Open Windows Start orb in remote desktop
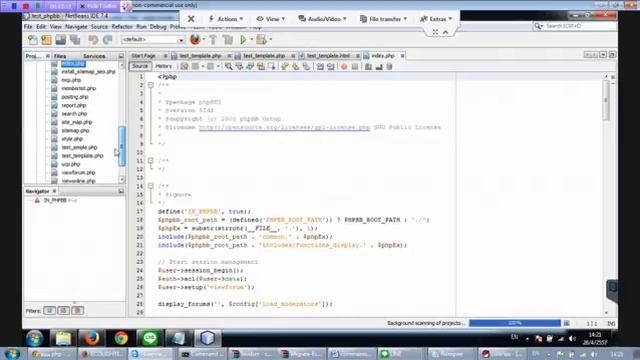The height and width of the screenshot is (360, 640). click(x=34, y=338)
